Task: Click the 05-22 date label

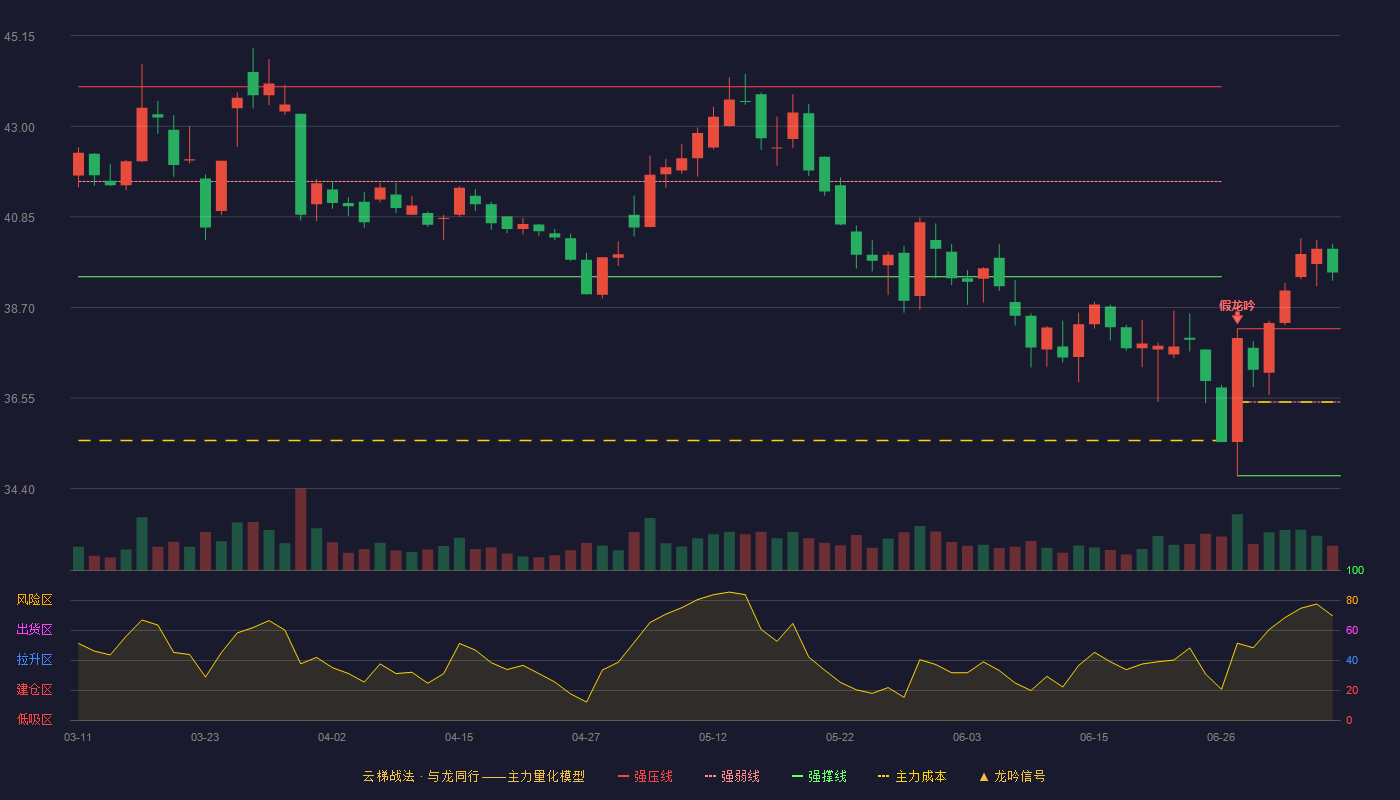Action: [x=840, y=737]
